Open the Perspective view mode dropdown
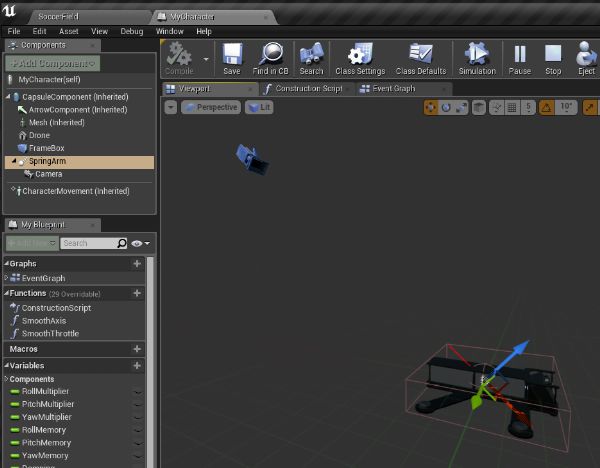Viewport: 600px width, 468px height. (x=211, y=107)
